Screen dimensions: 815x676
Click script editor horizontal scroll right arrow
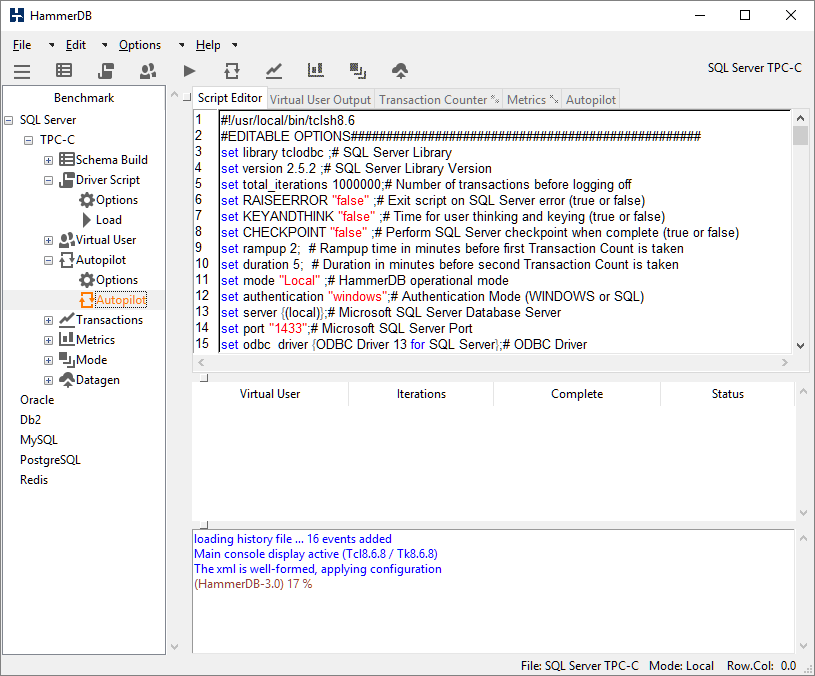785,363
